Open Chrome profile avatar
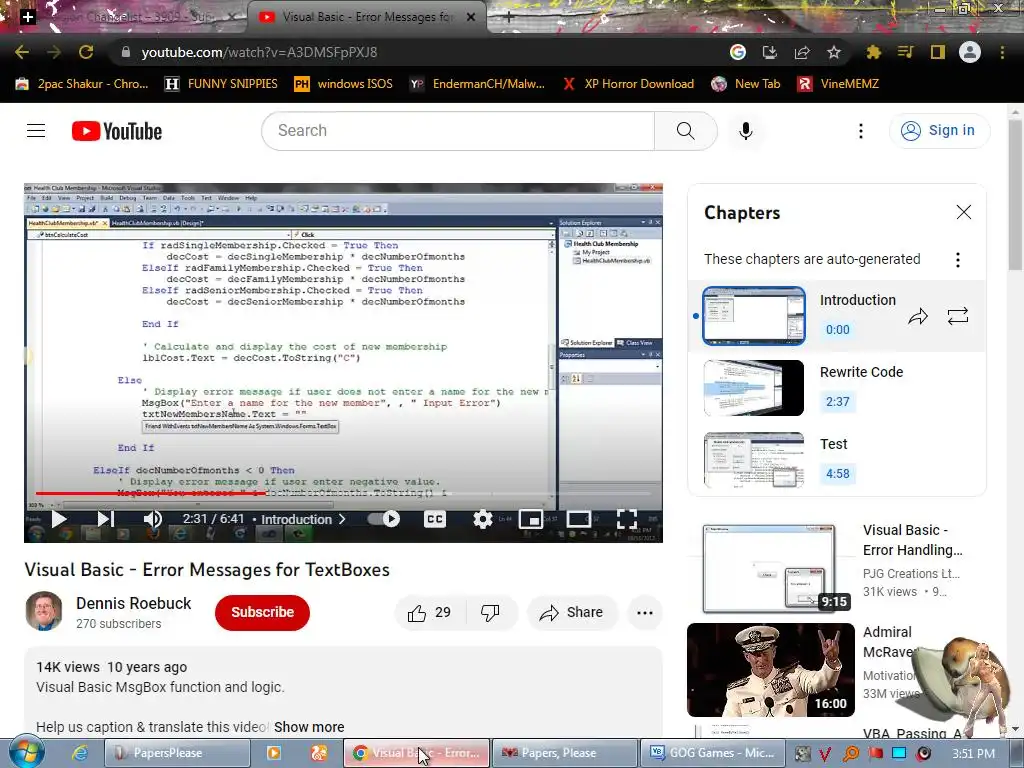Screen dimensions: 1024x768 click(970, 52)
